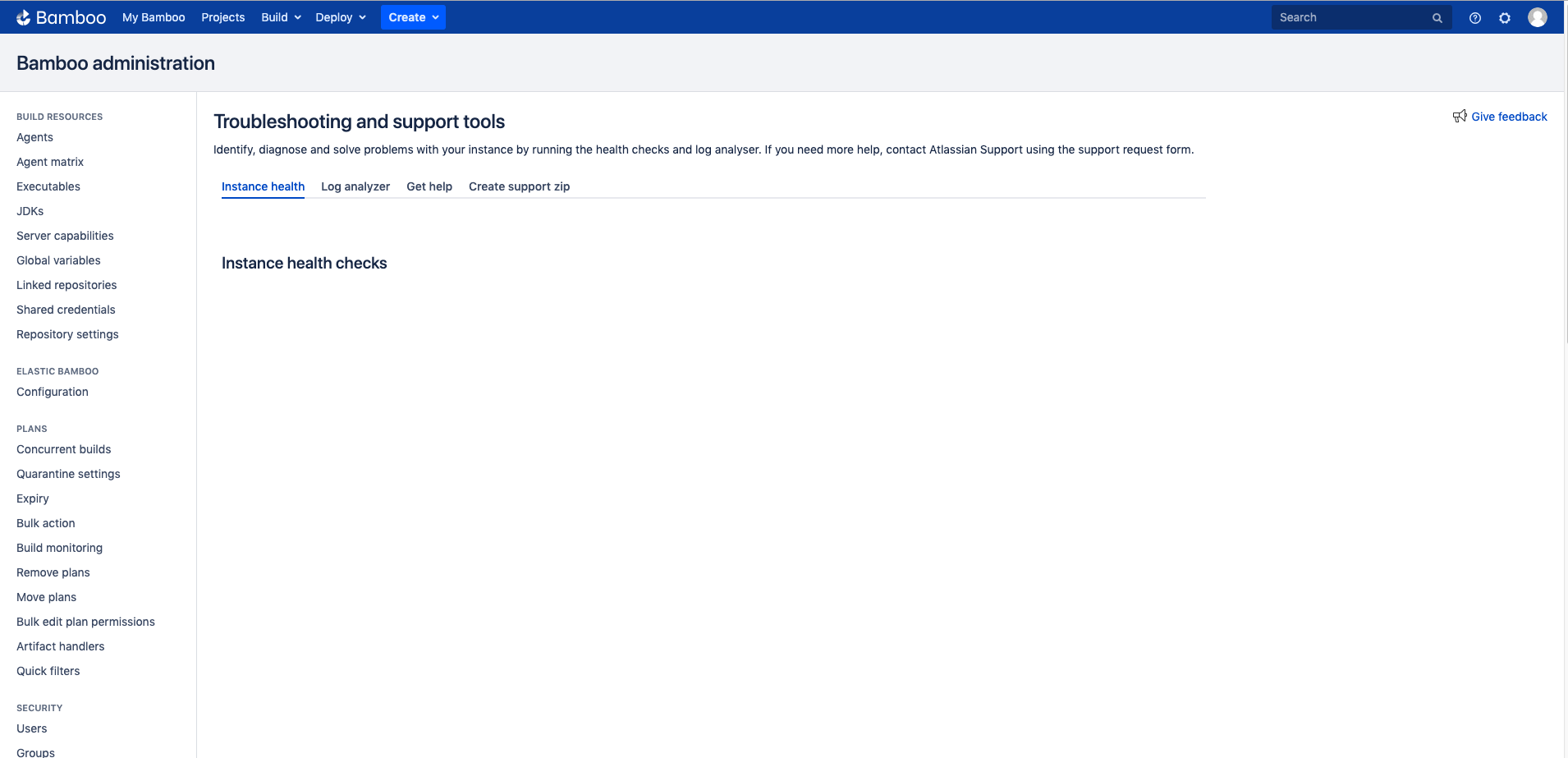Open Quarantine settings
Image resolution: width=1568 pixels, height=758 pixels.
(68, 474)
